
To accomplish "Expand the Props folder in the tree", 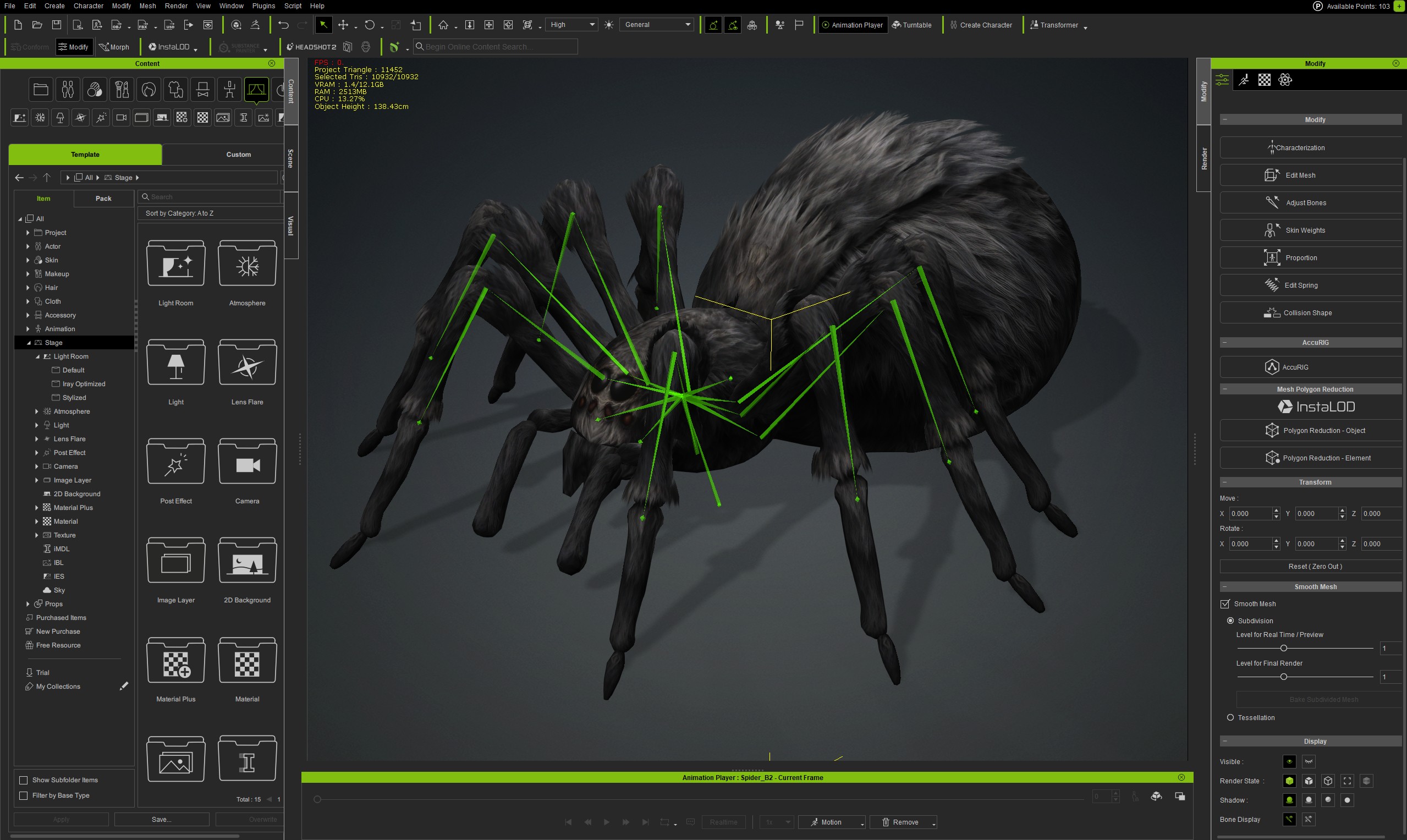I will tap(27, 603).
